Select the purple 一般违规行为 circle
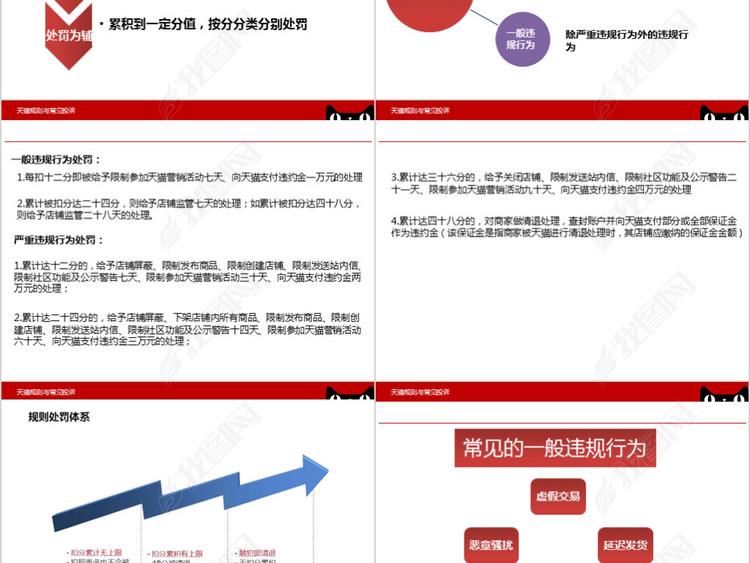 point(521,39)
